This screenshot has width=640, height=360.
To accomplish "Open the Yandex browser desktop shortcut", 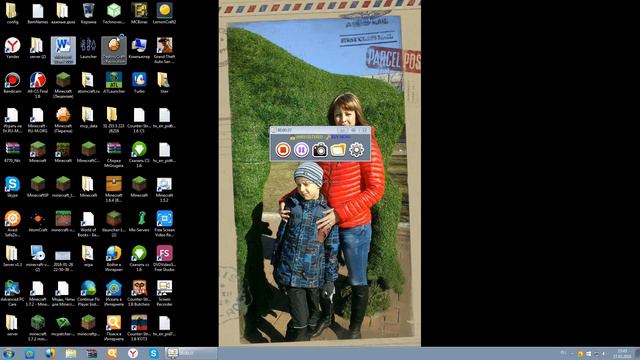I will (12, 48).
